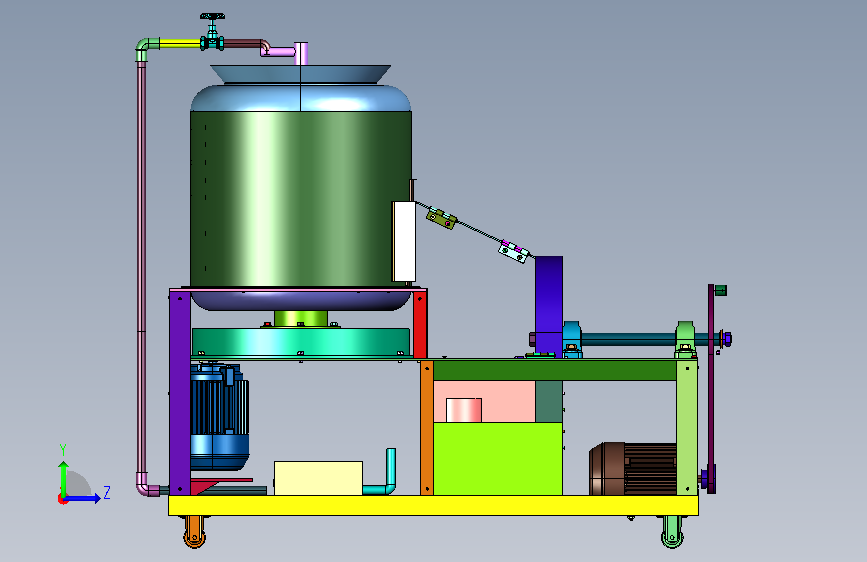Pick the funnel on top of the tank

(x=300, y=74)
